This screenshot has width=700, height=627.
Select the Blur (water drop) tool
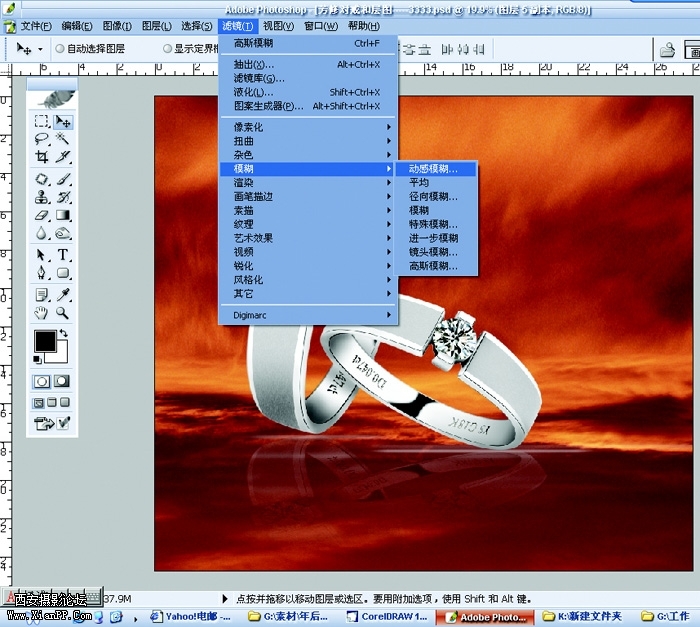click(x=42, y=233)
